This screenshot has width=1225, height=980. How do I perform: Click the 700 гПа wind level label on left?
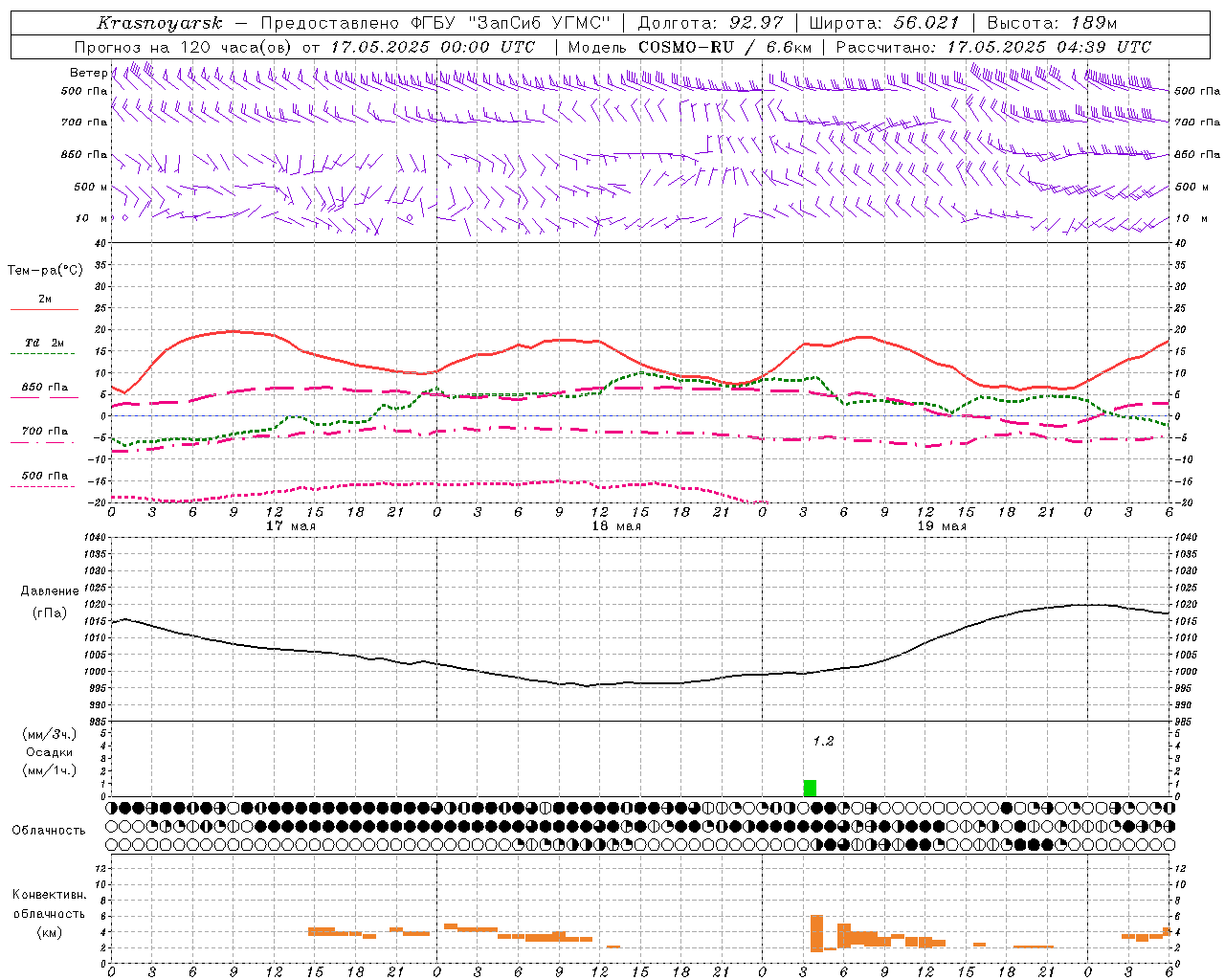point(84,122)
